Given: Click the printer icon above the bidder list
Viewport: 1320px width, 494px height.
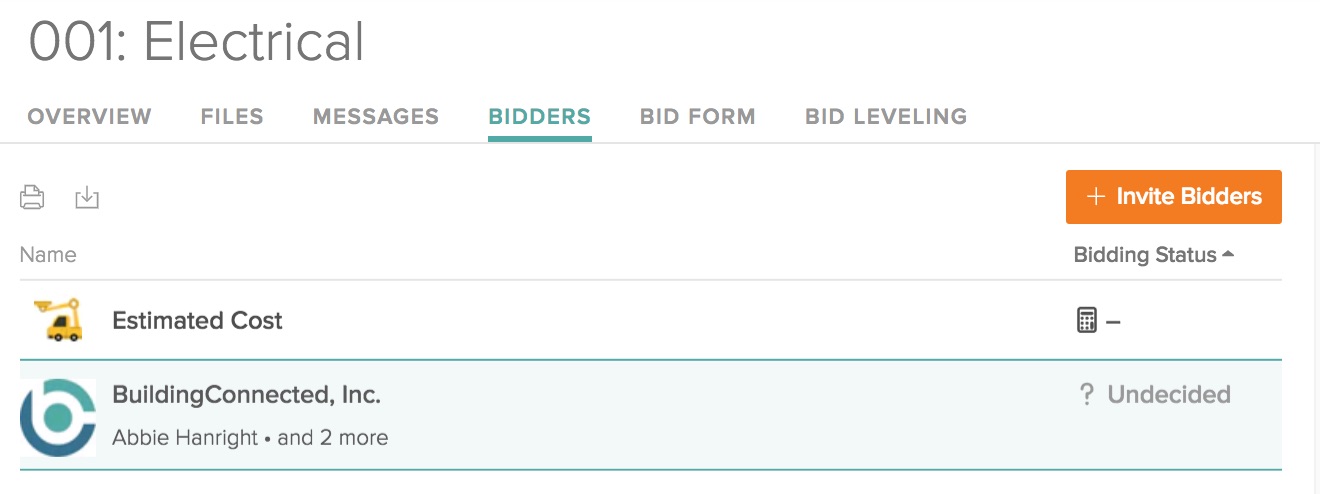Looking at the screenshot, I should 32,197.
